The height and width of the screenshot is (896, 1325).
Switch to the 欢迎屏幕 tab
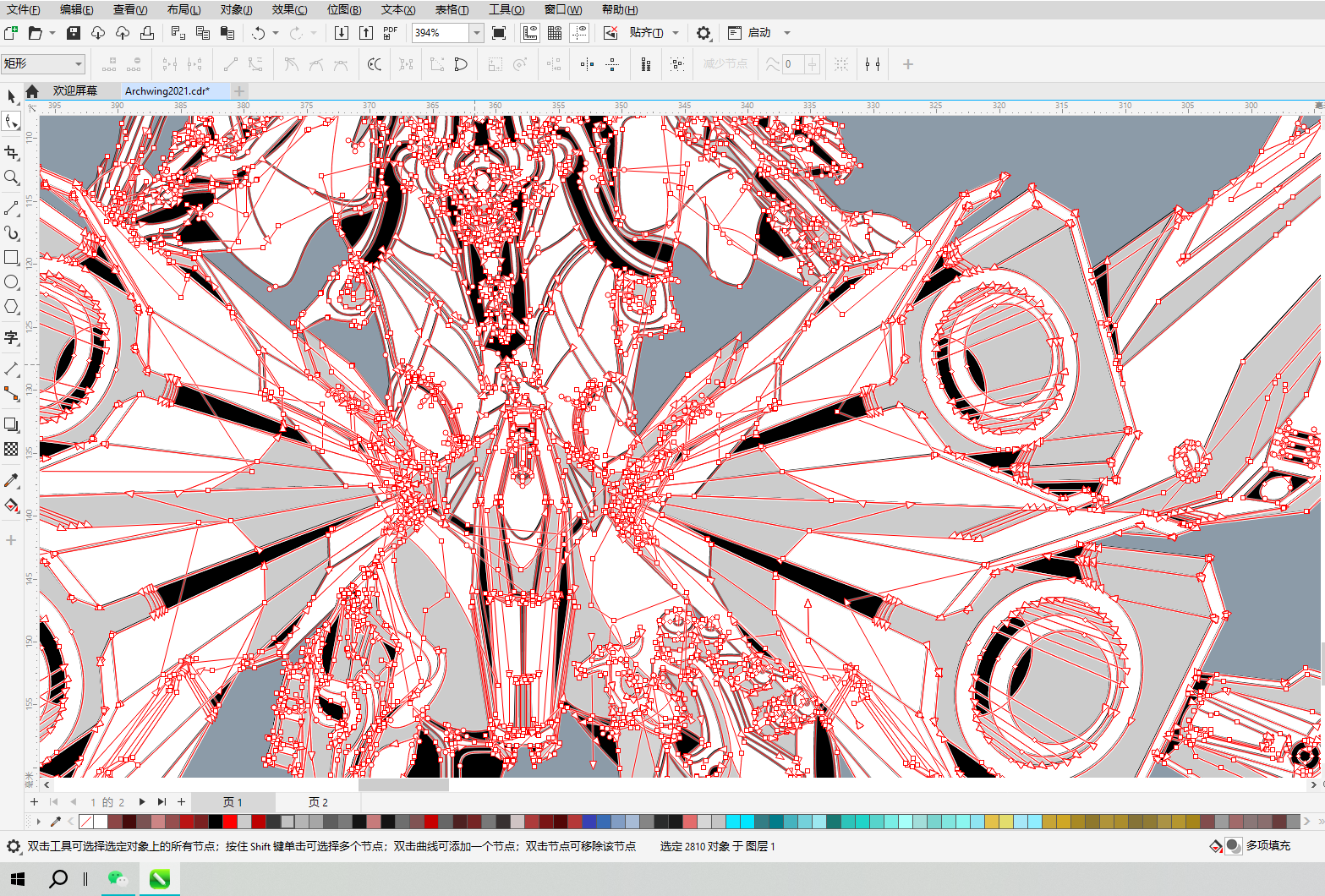[x=75, y=90]
